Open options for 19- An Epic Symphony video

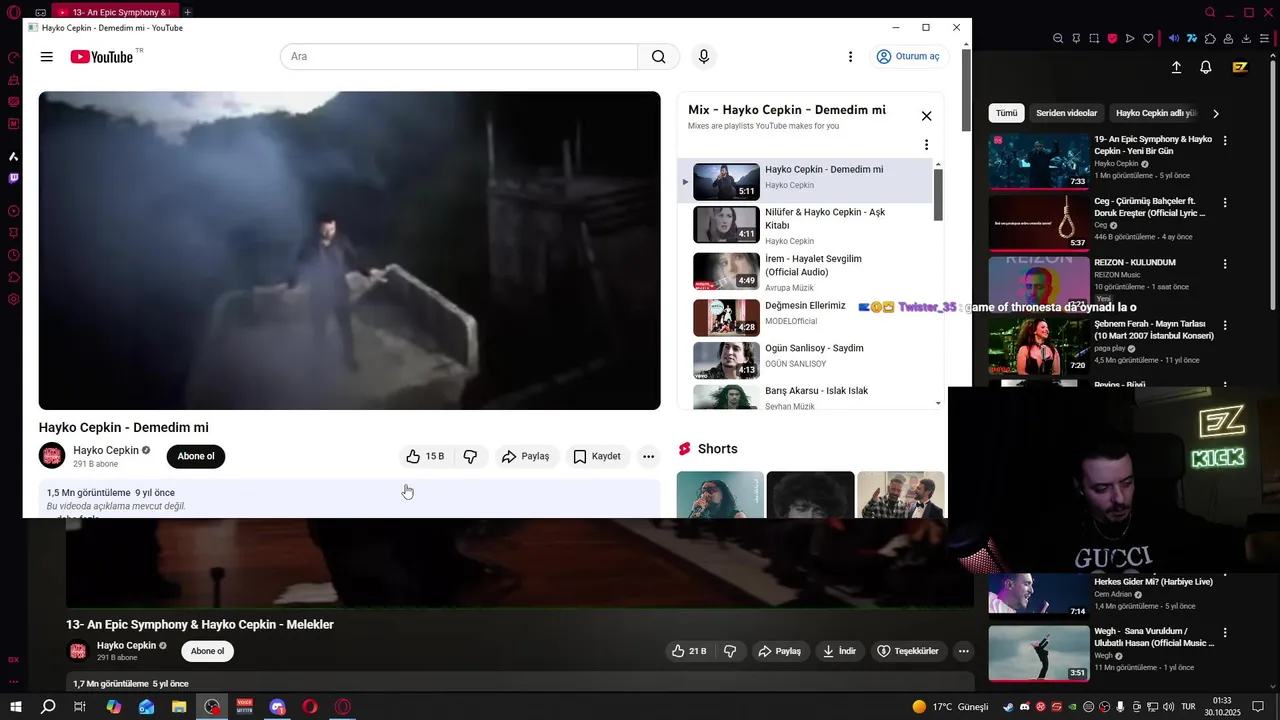click(1225, 141)
